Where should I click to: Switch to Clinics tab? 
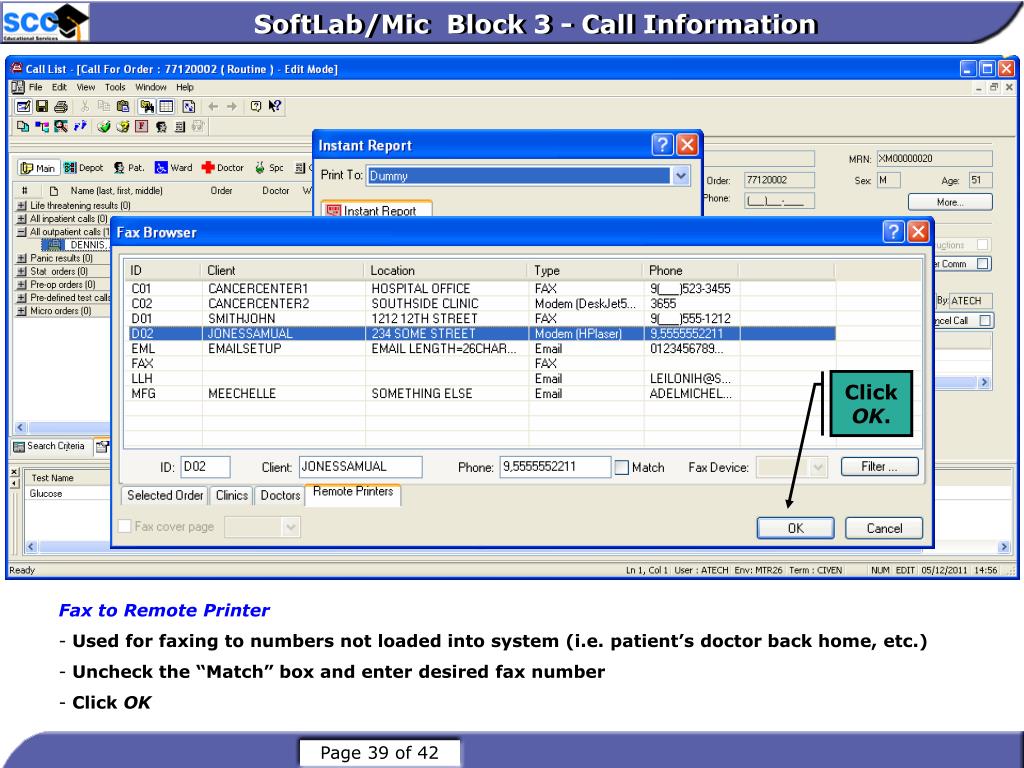(232, 495)
